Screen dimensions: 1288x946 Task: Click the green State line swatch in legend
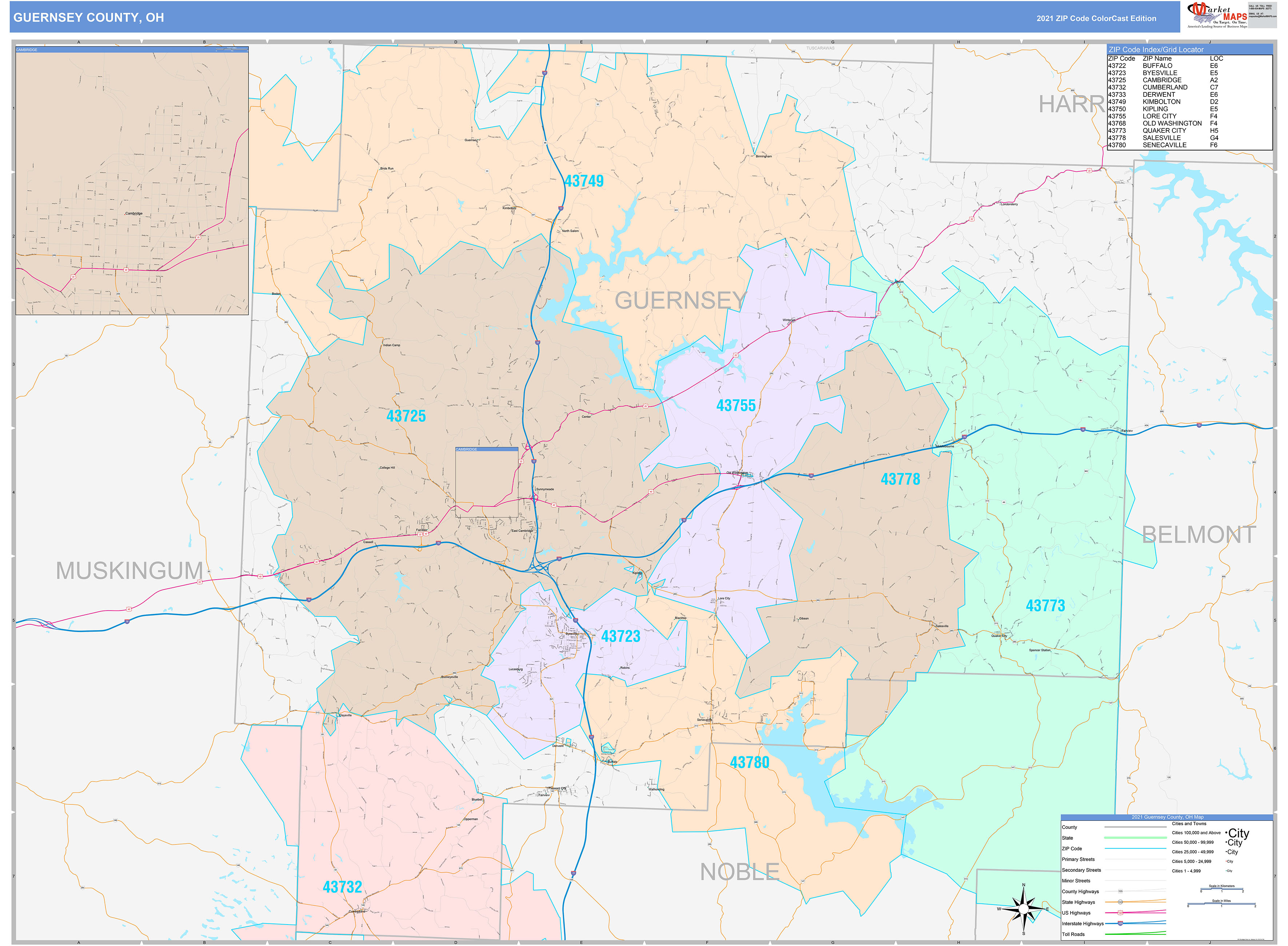pos(1135,838)
